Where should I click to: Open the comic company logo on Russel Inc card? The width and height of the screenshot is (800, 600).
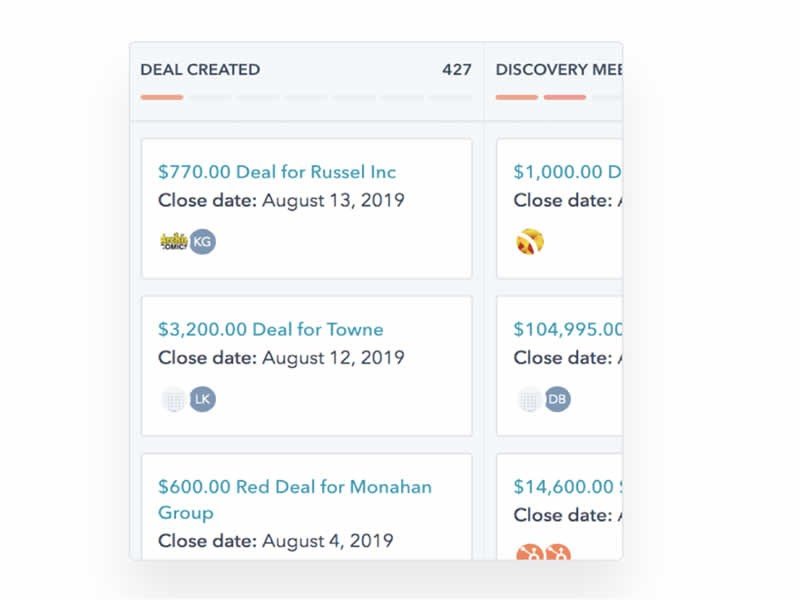(172, 240)
